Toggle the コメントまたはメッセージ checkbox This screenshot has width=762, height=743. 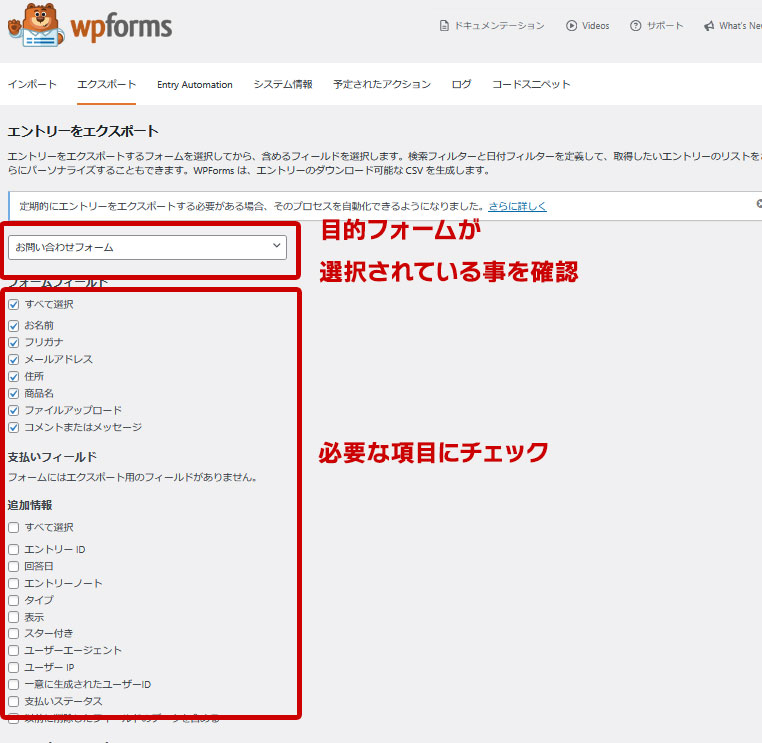coord(14,428)
